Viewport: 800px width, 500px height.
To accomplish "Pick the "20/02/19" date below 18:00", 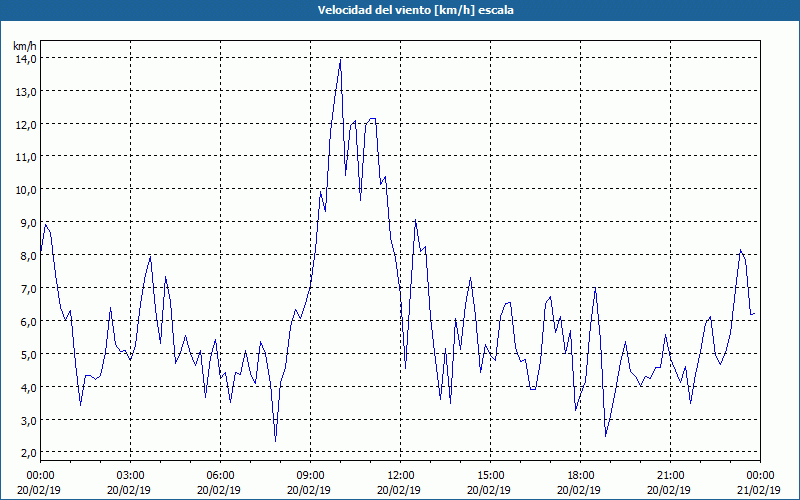I will coord(580,490).
